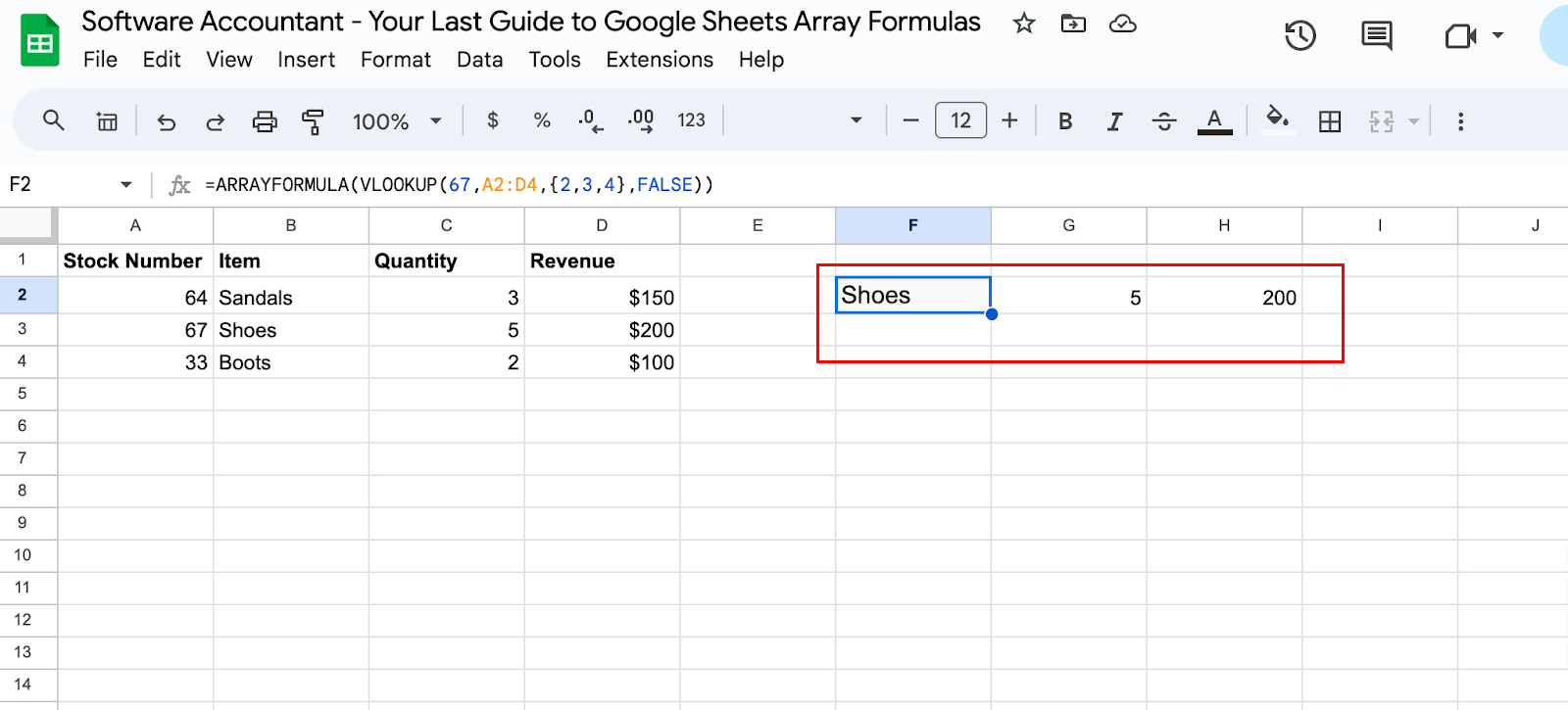Open the Insert menu
The height and width of the screenshot is (710, 1568).
(306, 60)
